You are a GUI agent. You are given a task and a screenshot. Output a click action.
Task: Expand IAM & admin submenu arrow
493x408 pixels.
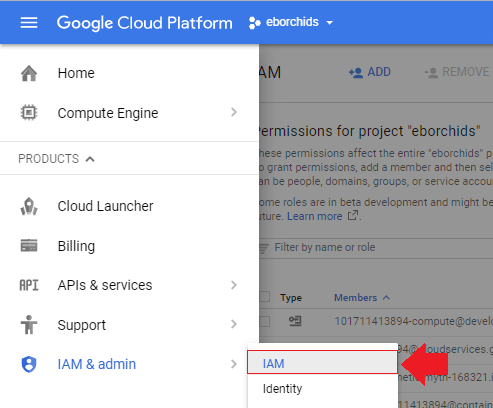pyautogui.click(x=234, y=364)
